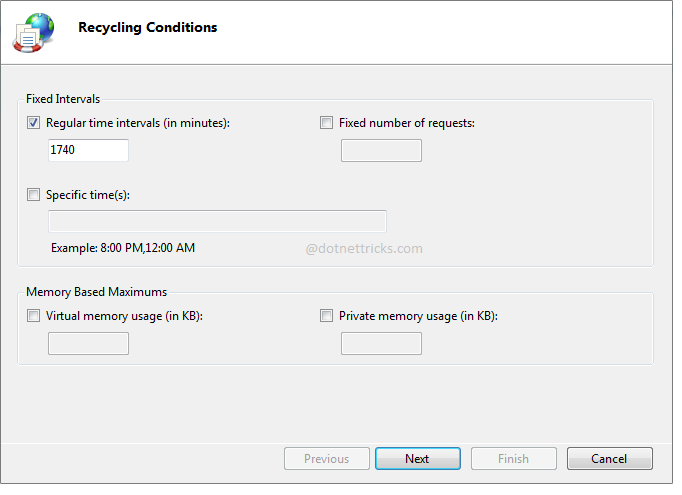This screenshot has height=495, width=682.
Task: Check the Private memory usage option
Action: point(327,316)
